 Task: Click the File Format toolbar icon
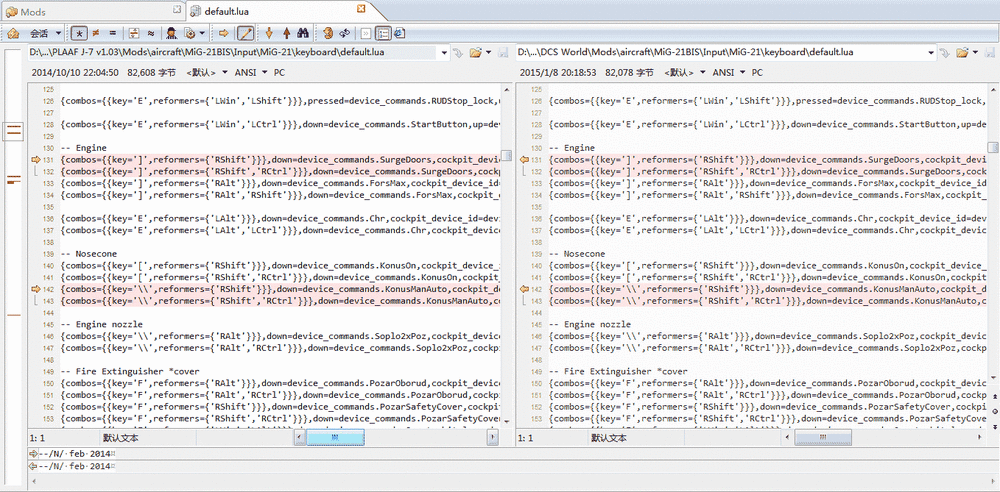pos(189,33)
